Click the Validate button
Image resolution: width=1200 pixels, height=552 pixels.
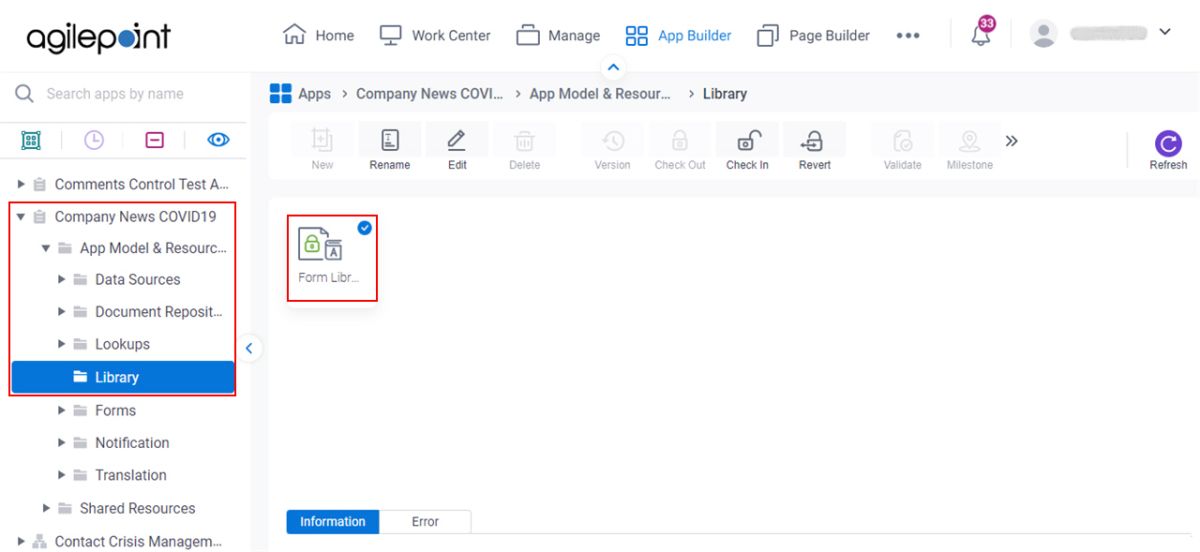[902, 149]
